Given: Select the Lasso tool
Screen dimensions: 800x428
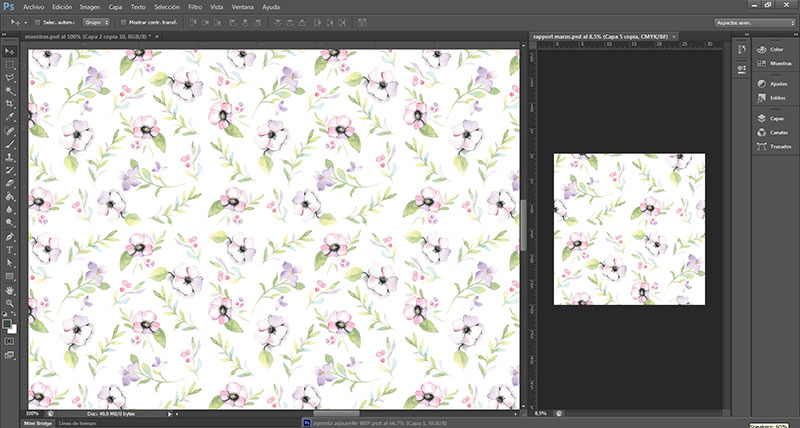Looking at the screenshot, I should [x=9, y=78].
